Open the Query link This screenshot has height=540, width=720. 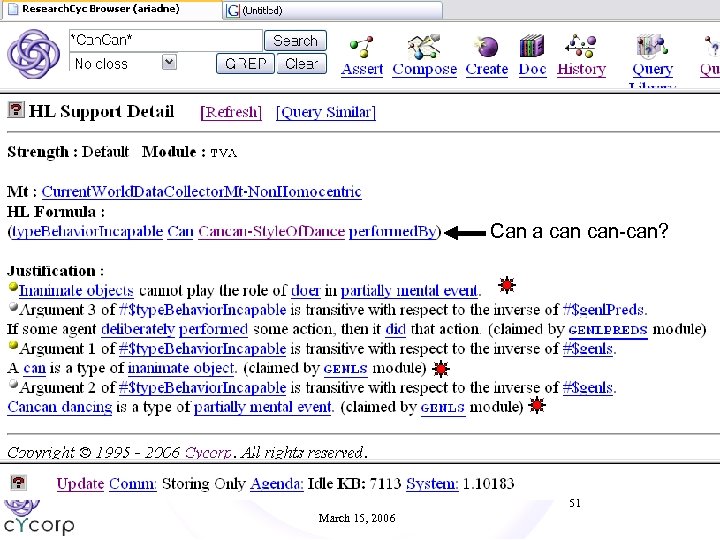(x=652, y=69)
